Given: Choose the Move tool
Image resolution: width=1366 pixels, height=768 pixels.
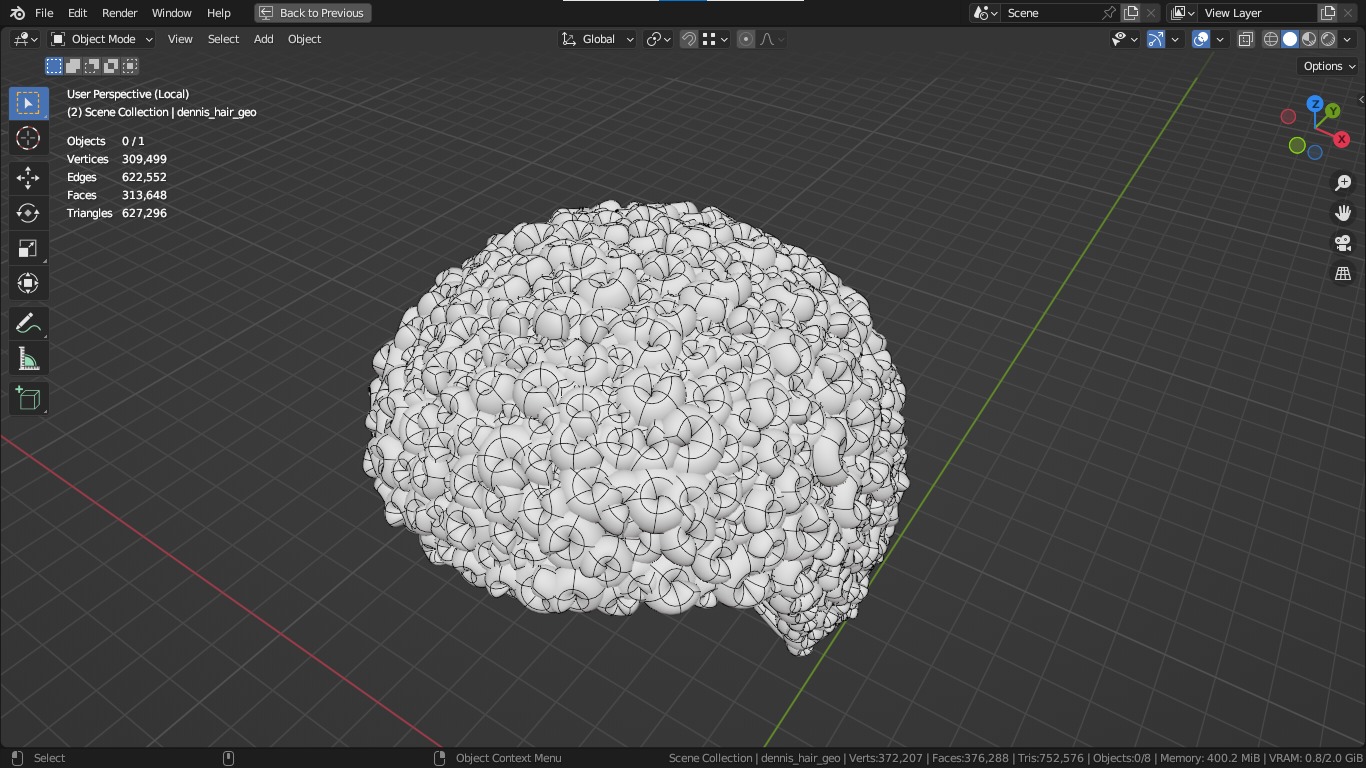Looking at the screenshot, I should tap(28, 178).
